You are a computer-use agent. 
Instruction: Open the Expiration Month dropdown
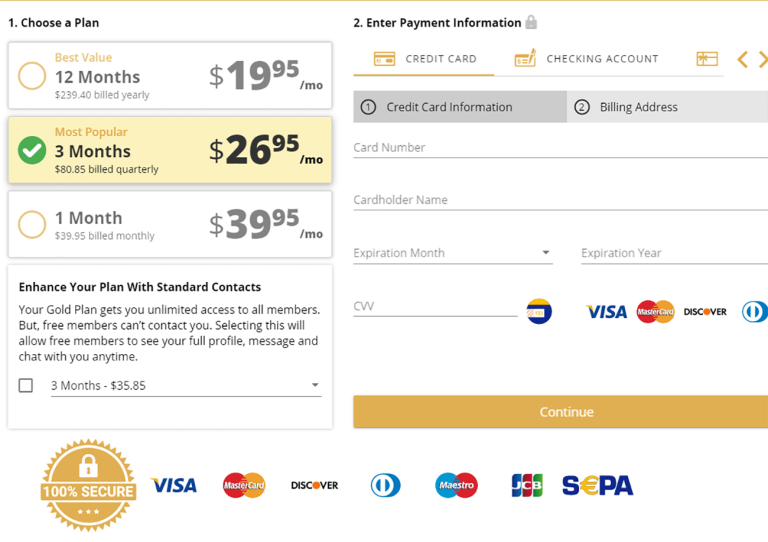click(452, 253)
